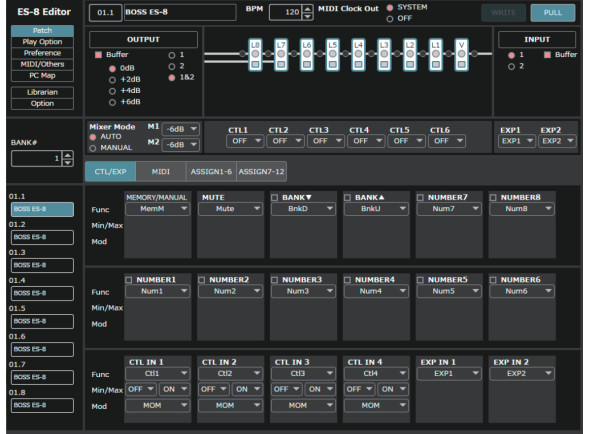Switch to the MIDI tab
This screenshot has height=434, width=590.
click(x=161, y=172)
